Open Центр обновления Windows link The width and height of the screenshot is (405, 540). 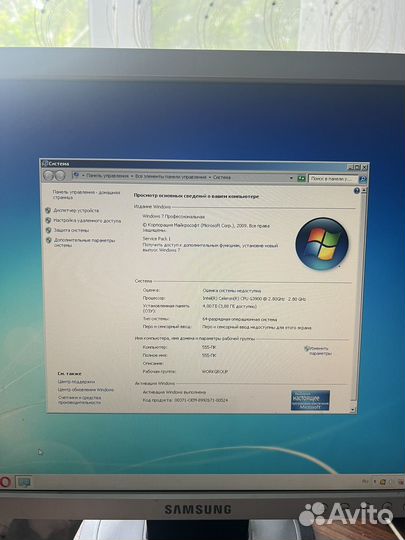coord(86,390)
